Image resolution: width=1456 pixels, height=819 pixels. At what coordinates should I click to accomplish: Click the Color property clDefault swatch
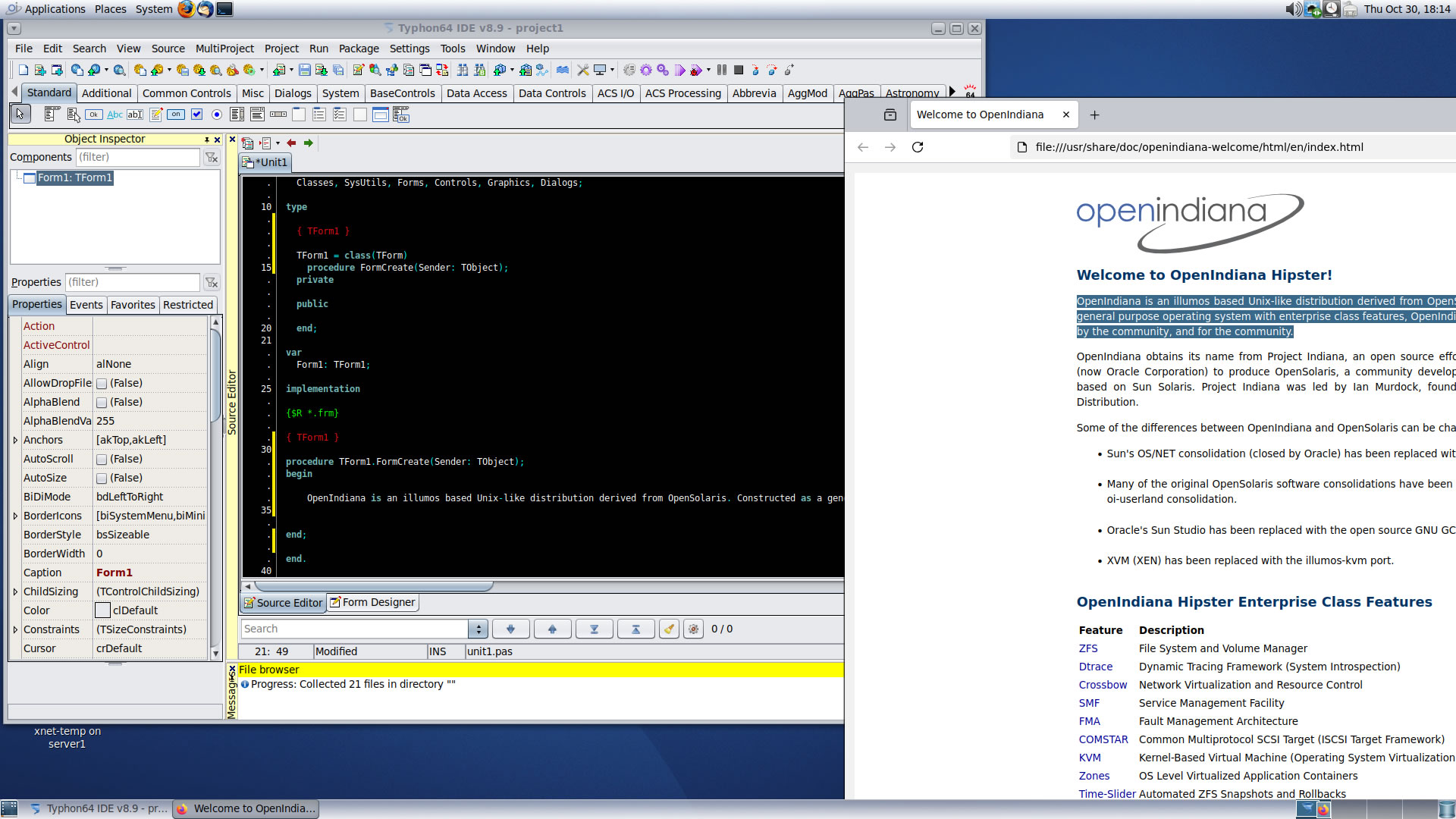point(103,610)
